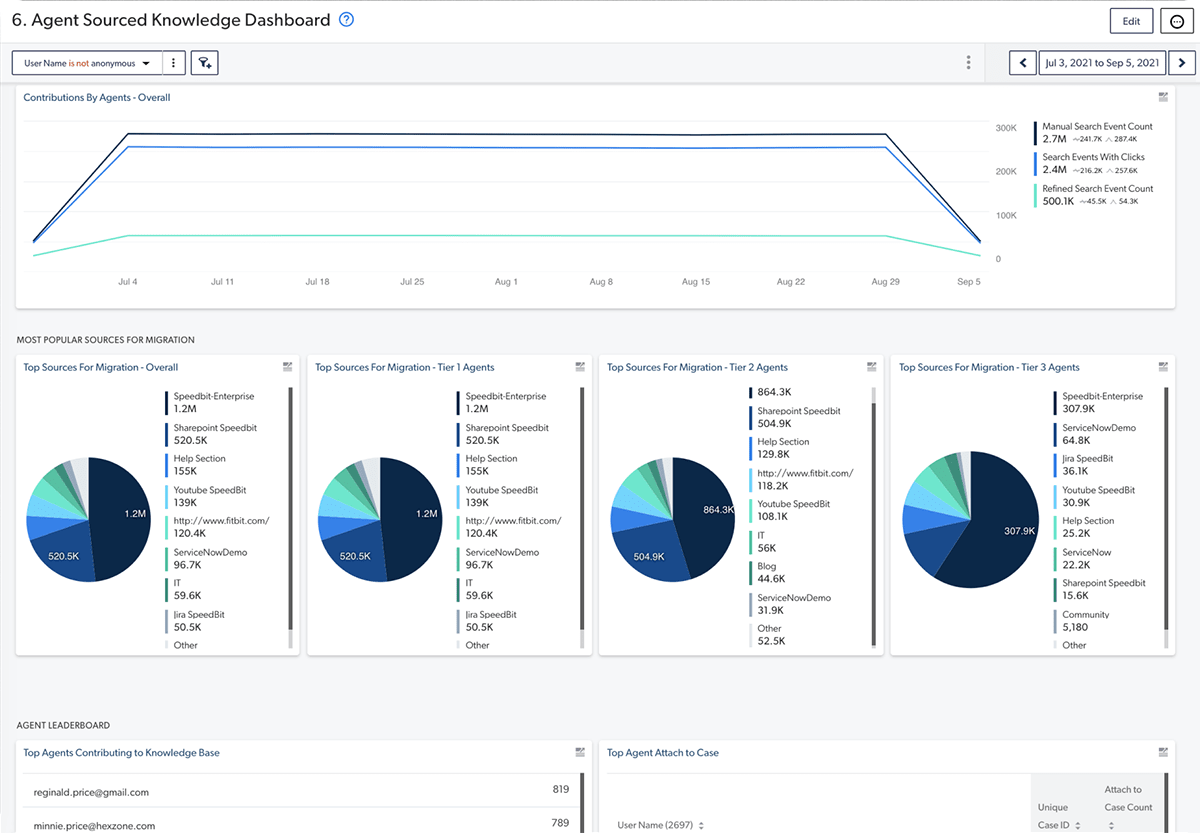This screenshot has width=1200, height=833.
Task: Open Top Sources Overall card options icon
Action: click(287, 367)
